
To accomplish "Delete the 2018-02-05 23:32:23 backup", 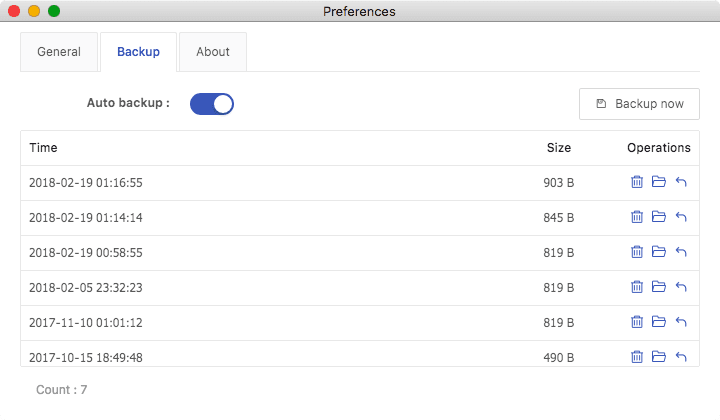I will [636, 287].
